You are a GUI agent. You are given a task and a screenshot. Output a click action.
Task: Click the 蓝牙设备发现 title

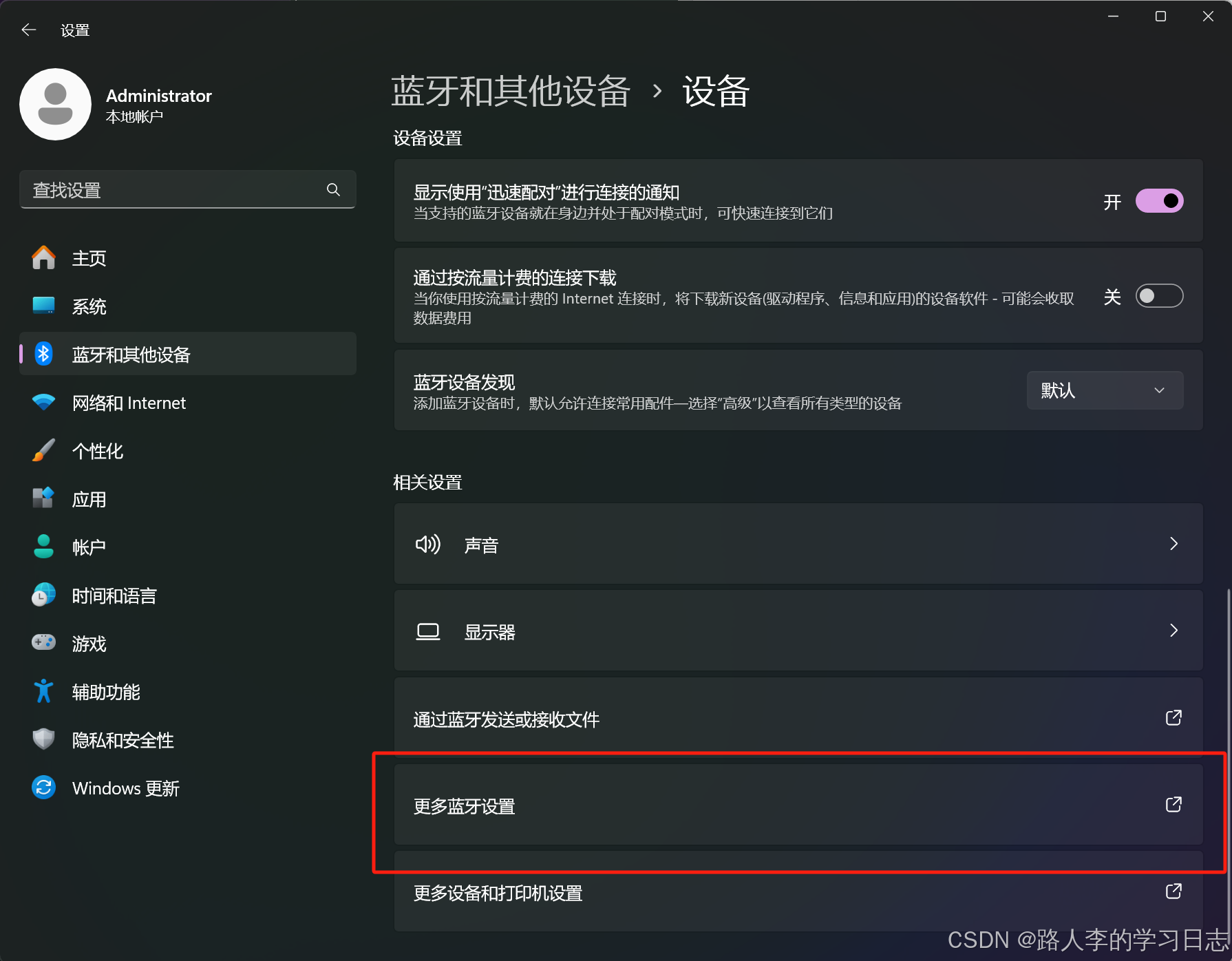coord(465,382)
